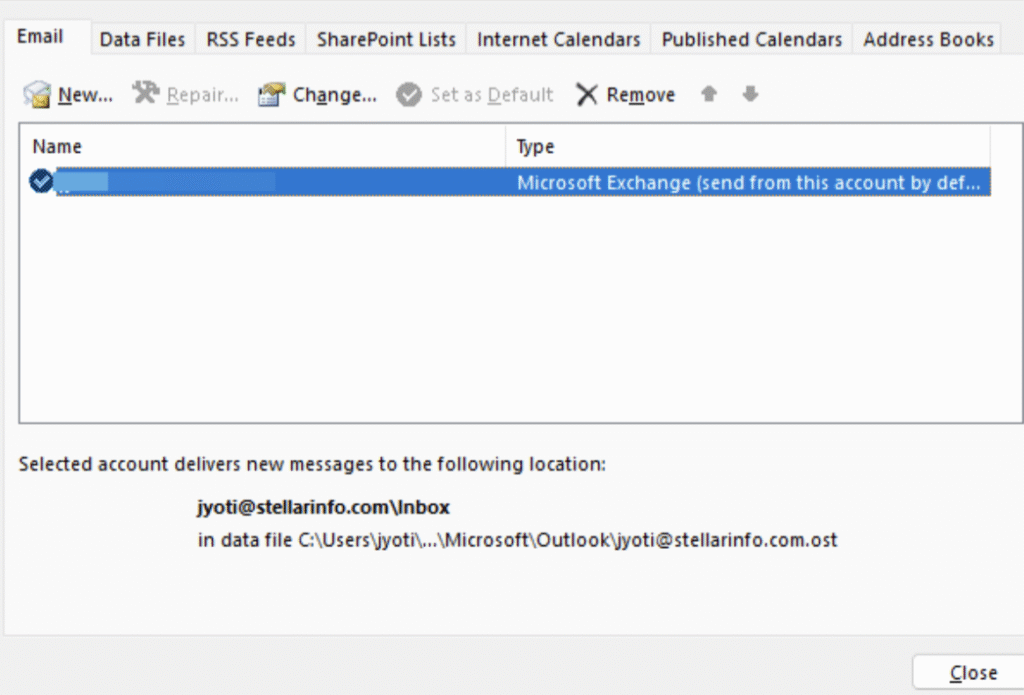1024x695 pixels.
Task: Switch to the Data Files tab
Action: pyautogui.click(x=142, y=39)
